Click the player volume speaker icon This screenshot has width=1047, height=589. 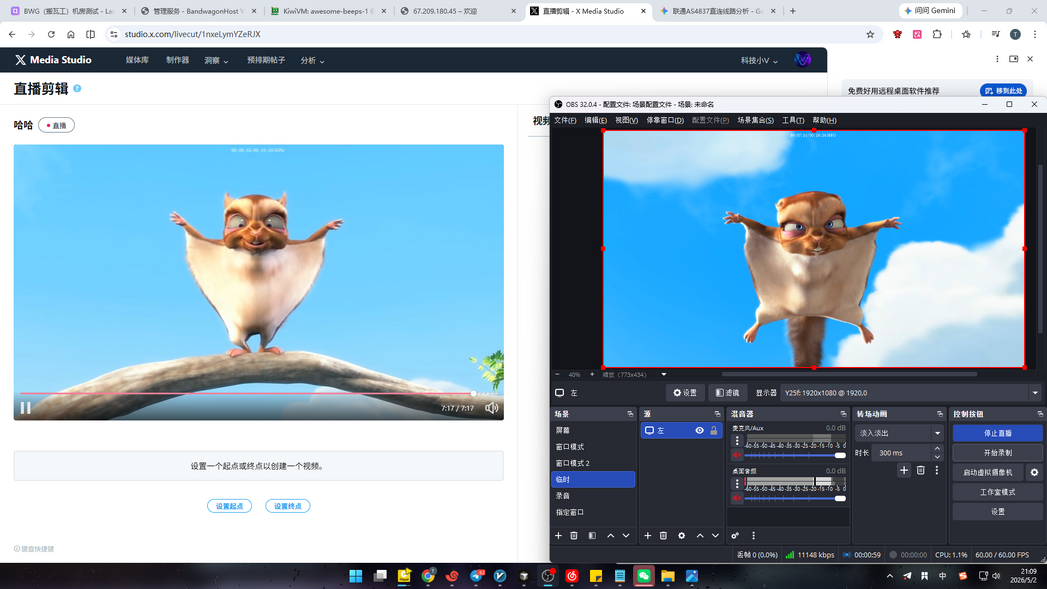tap(491, 408)
